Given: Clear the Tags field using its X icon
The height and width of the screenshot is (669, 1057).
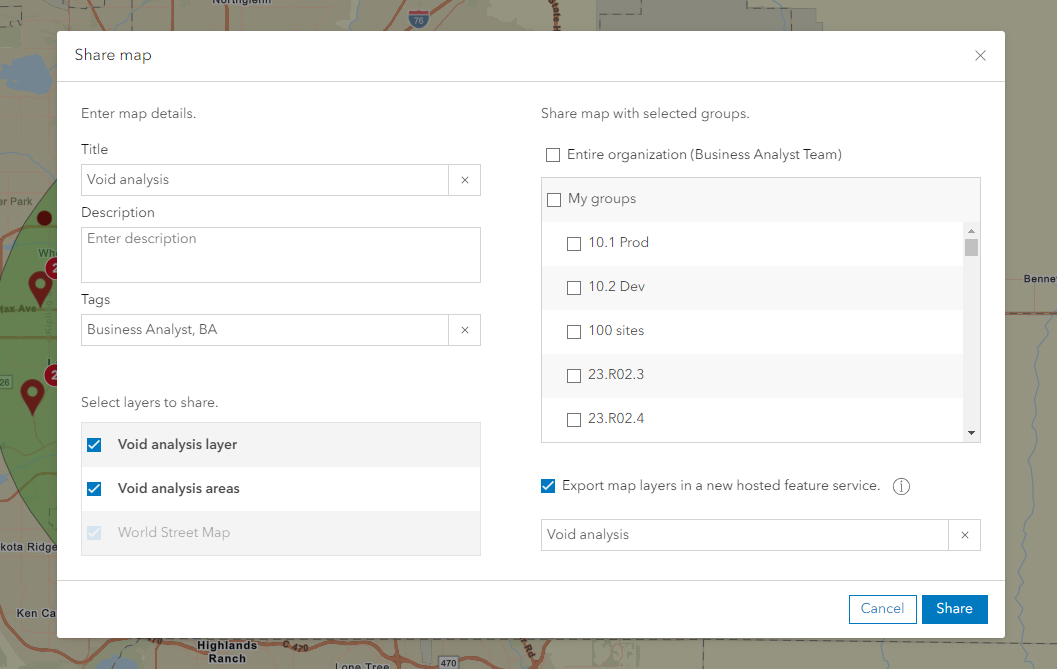Looking at the screenshot, I should (464, 330).
